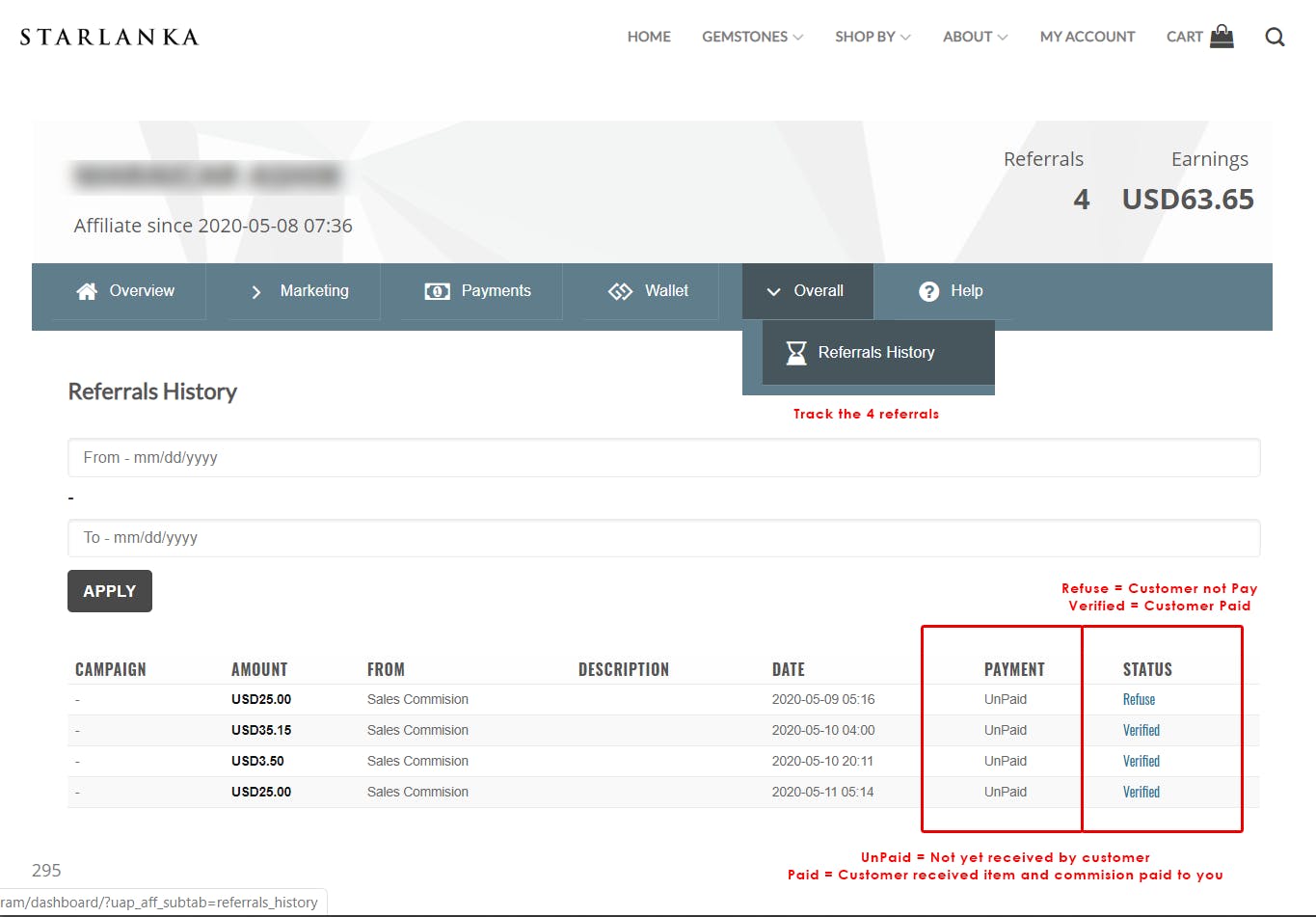Click the USD3.50 amount cell
Screen dimensions: 1316x917
(257, 761)
